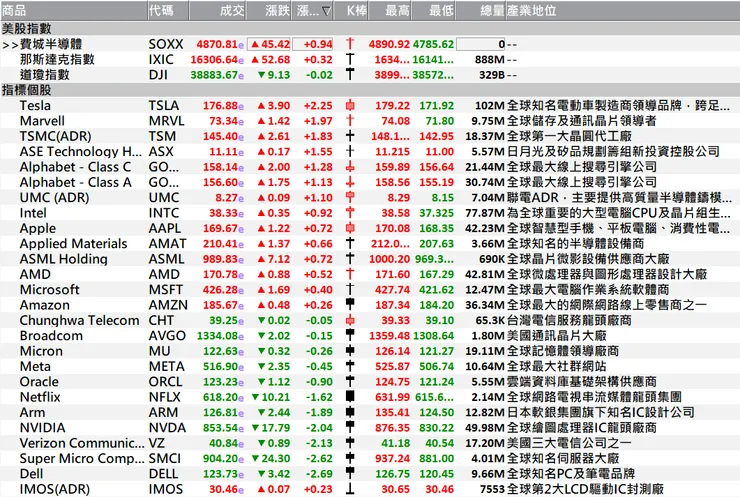This screenshot has width=740, height=497.
Task: Click the K-bar icon for Dell
Action: pos(350,473)
